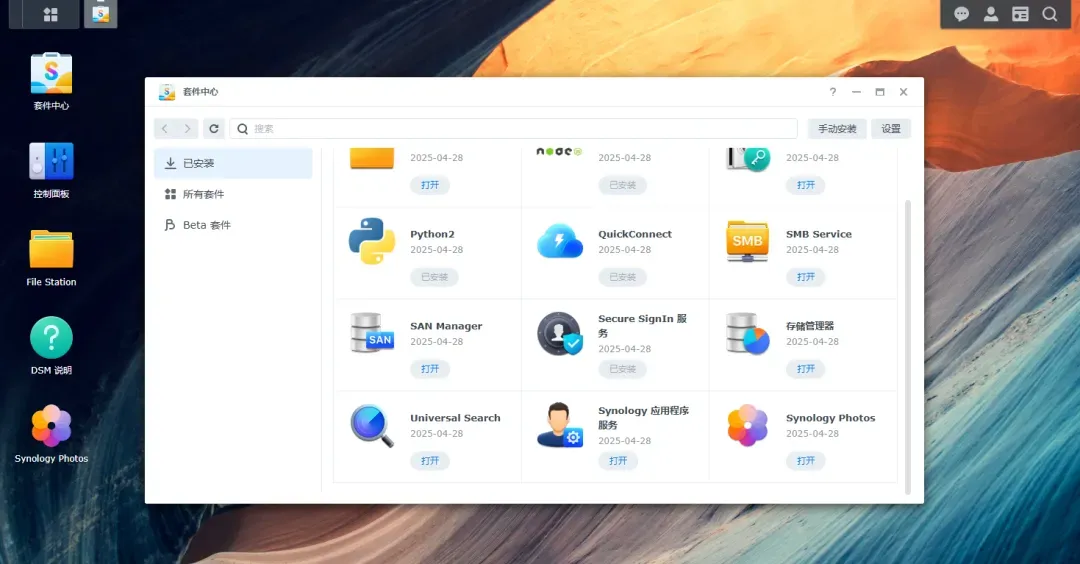Refresh the package list

214,129
